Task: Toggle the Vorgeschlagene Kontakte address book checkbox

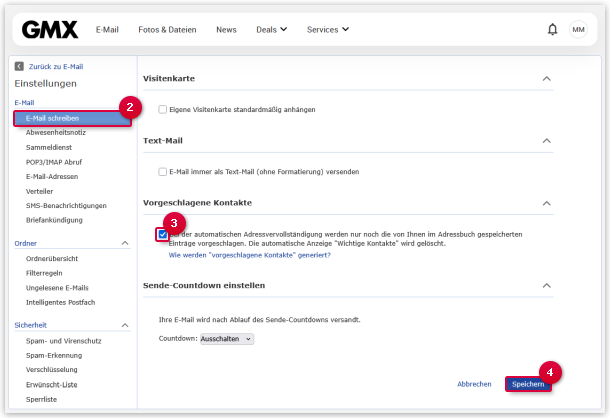Action: click(163, 234)
